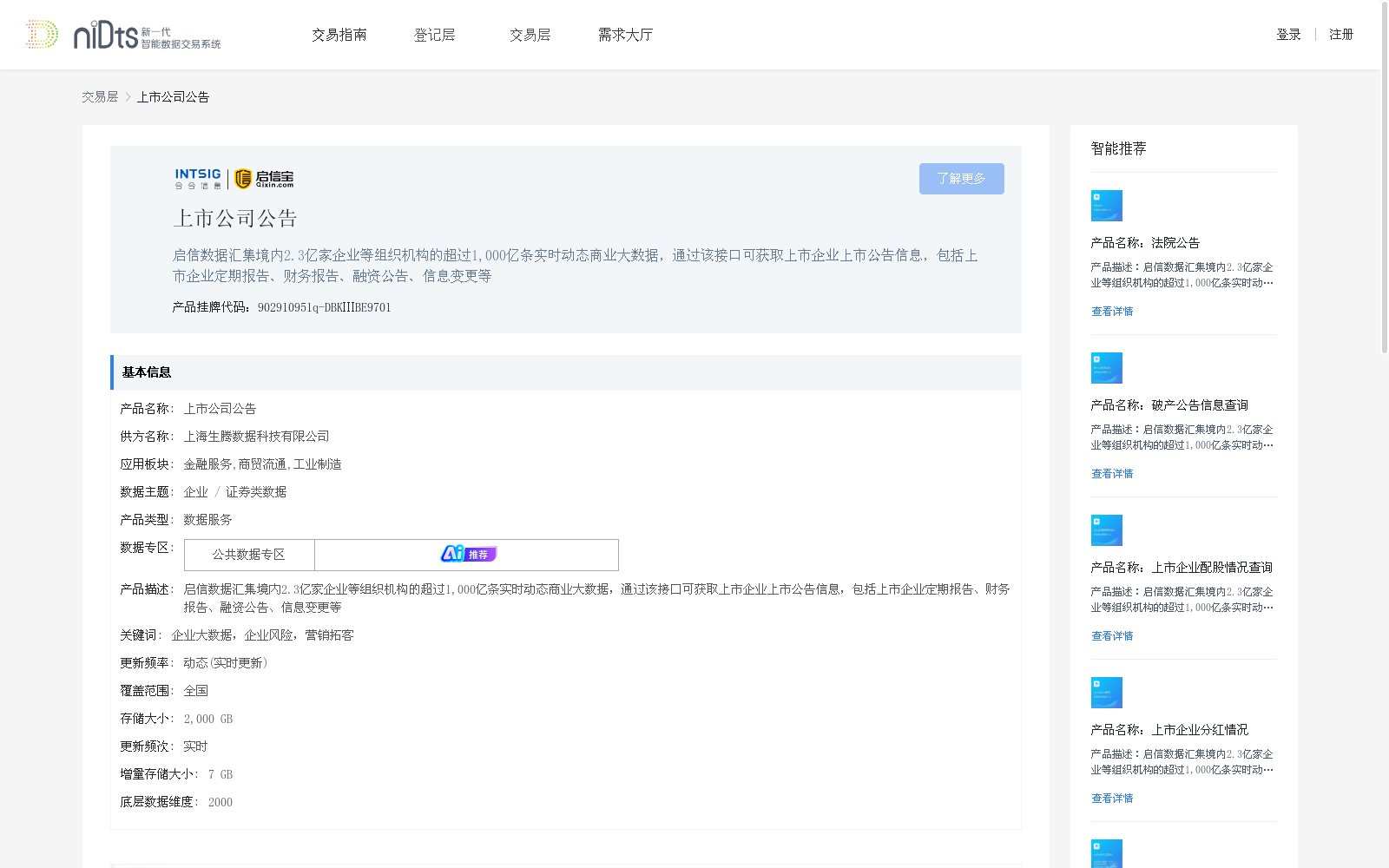The height and width of the screenshot is (868, 1389).
Task: Click the niDts site logo
Action: pos(123,35)
